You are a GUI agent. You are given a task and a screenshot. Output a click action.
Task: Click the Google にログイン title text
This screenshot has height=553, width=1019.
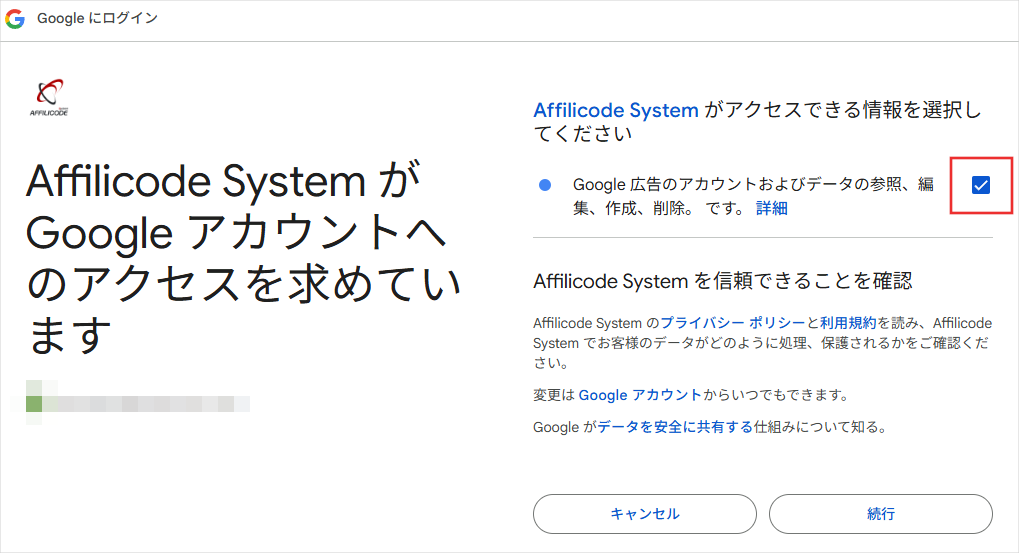point(98,19)
